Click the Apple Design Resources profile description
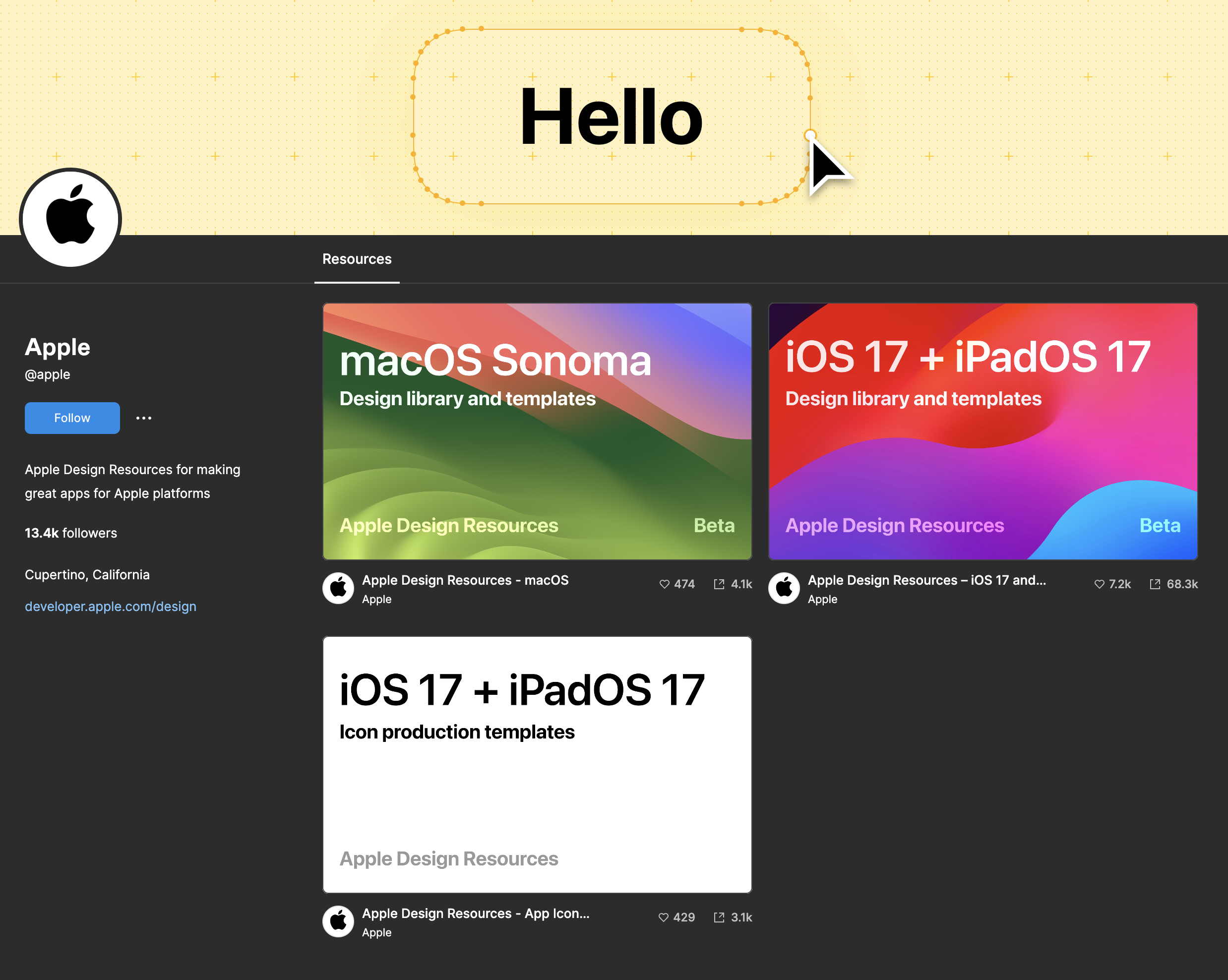This screenshot has height=980, width=1228. click(133, 481)
